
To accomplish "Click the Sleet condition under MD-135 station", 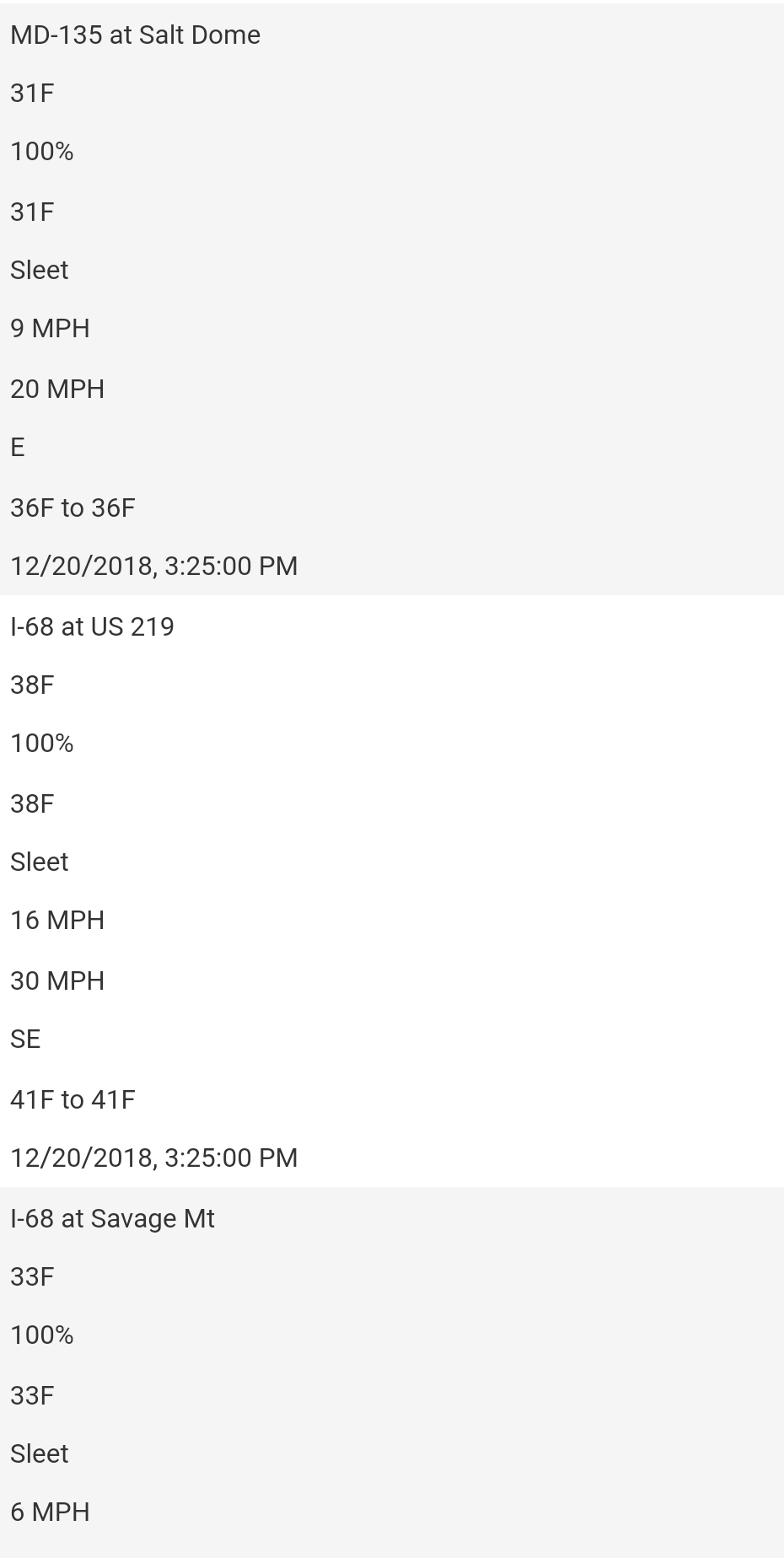I will pyautogui.click(x=40, y=271).
